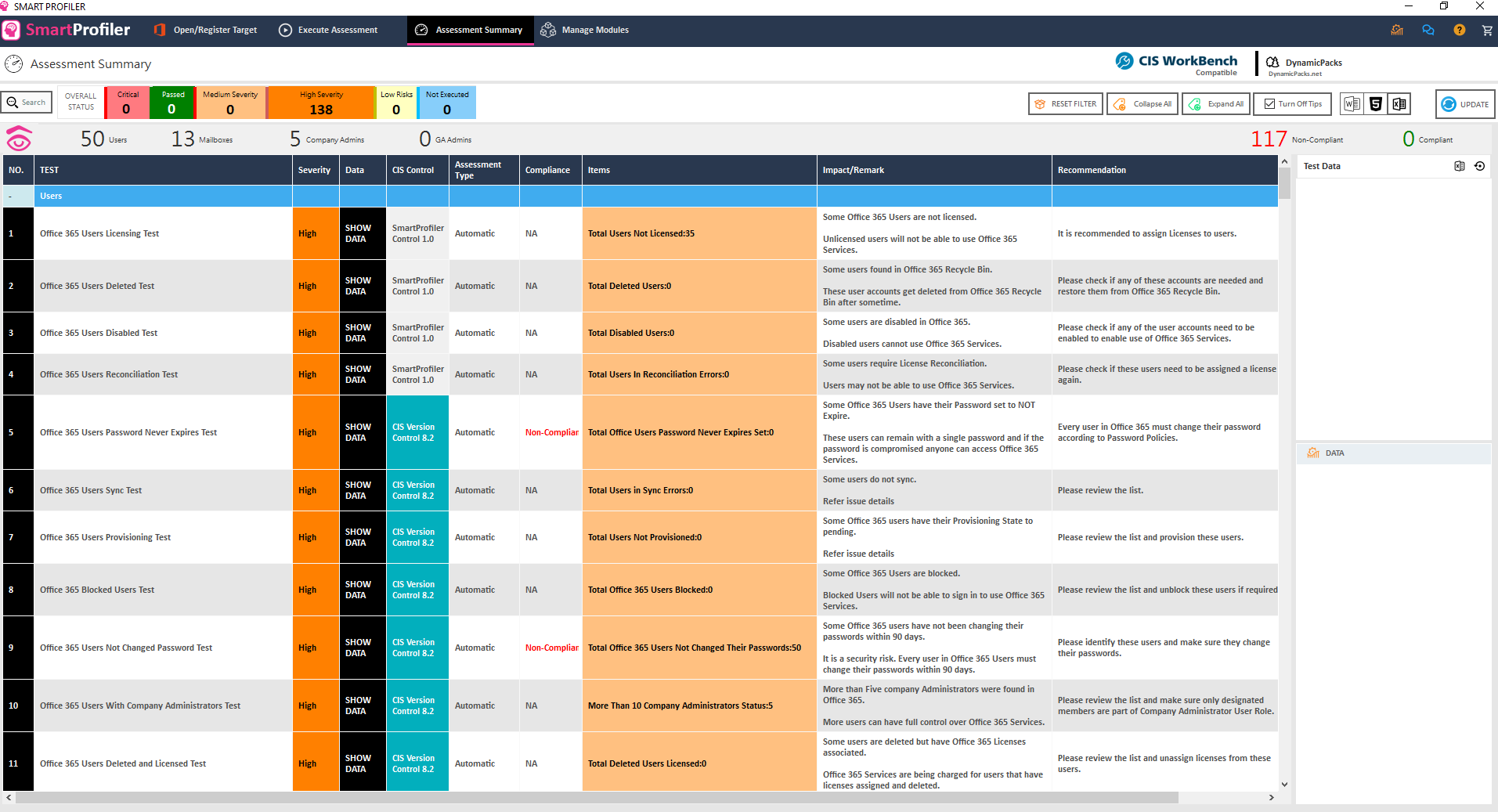The width and height of the screenshot is (1498, 812).
Task: Click the Collapse All button
Action: [1142, 104]
